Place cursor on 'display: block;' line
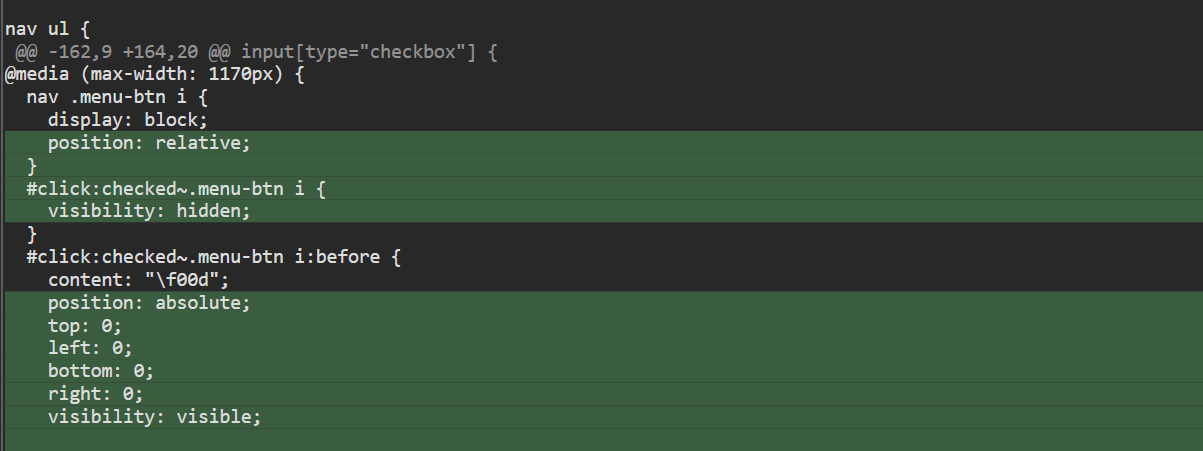The height and width of the screenshot is (451, 1203). [127, 120]
